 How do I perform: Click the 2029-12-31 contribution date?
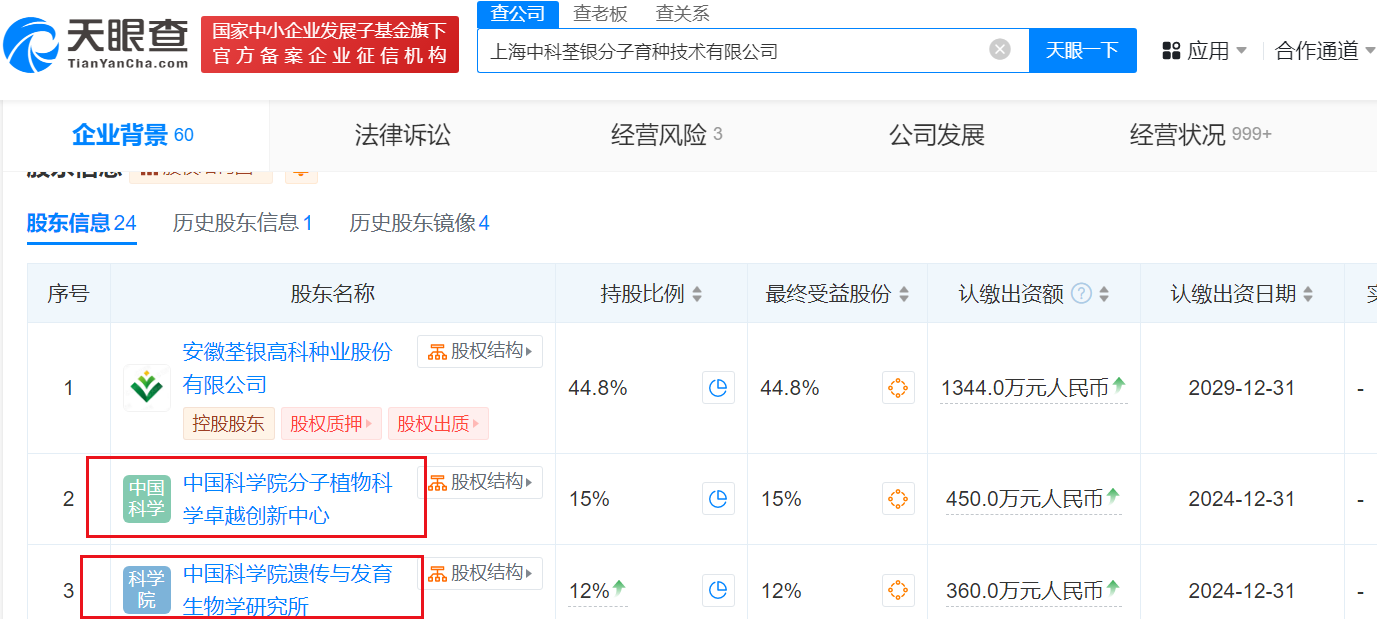pos(1242,388)
